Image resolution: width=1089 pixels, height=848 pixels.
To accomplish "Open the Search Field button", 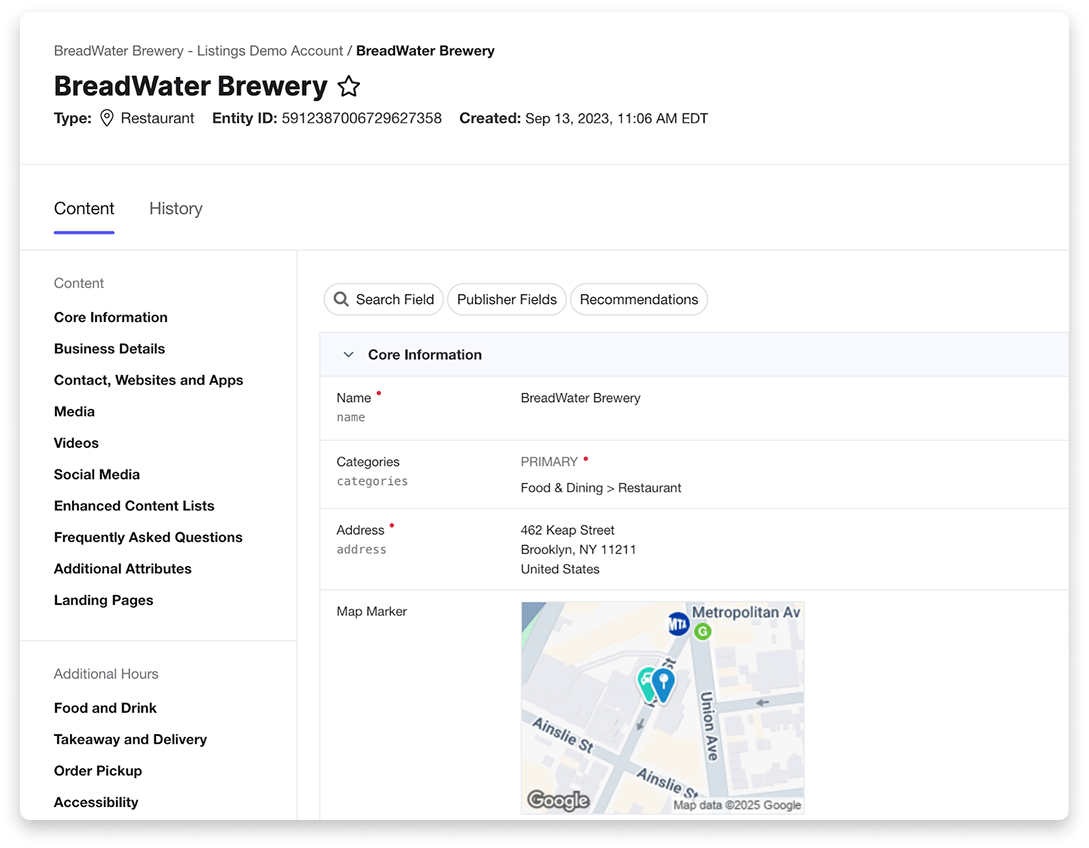I will 383,299.
